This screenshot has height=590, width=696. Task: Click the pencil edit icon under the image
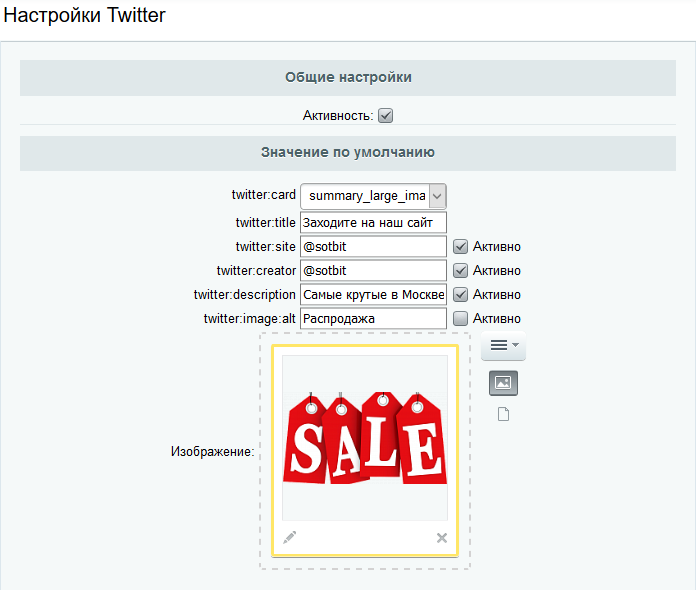tap(290, 537)
